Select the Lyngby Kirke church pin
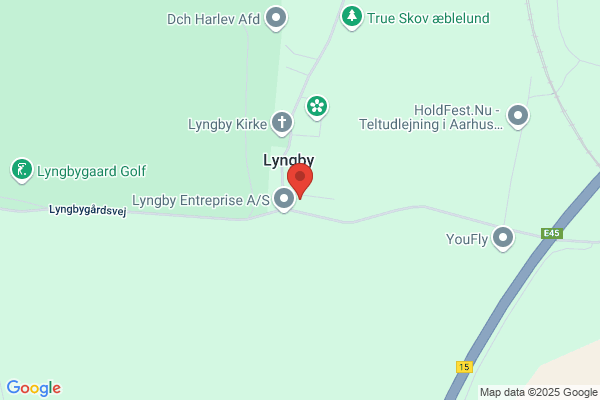Screen dimensions: 600x400 (x=282, y=123)
